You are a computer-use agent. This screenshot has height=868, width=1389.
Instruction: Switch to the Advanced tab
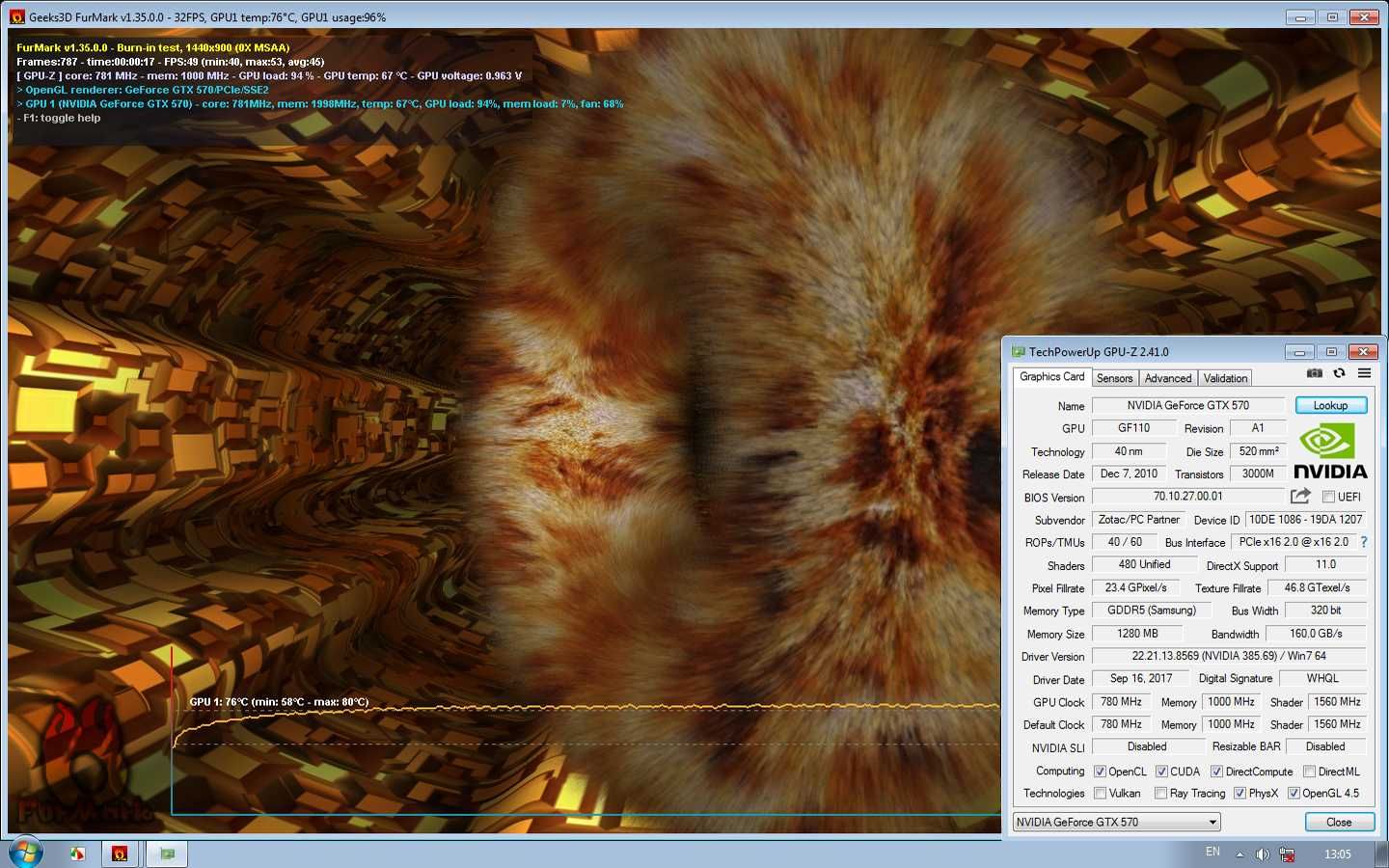[x=1168, y=378]
